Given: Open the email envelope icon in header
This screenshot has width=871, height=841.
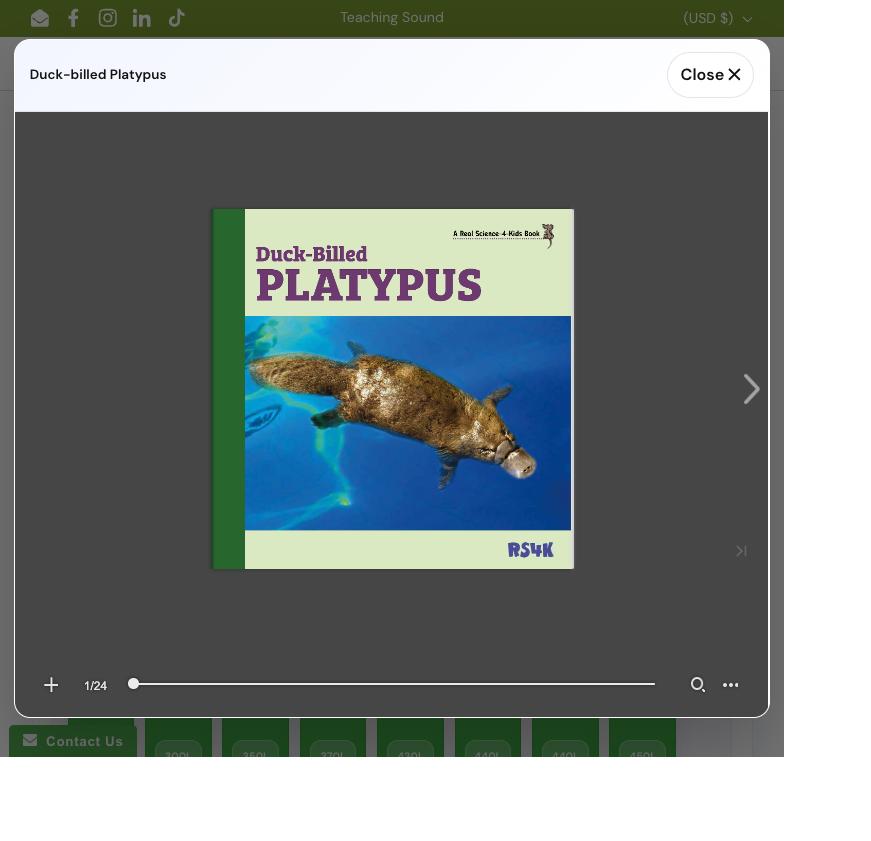Looking at the screenshot, I should click(39, 18).
